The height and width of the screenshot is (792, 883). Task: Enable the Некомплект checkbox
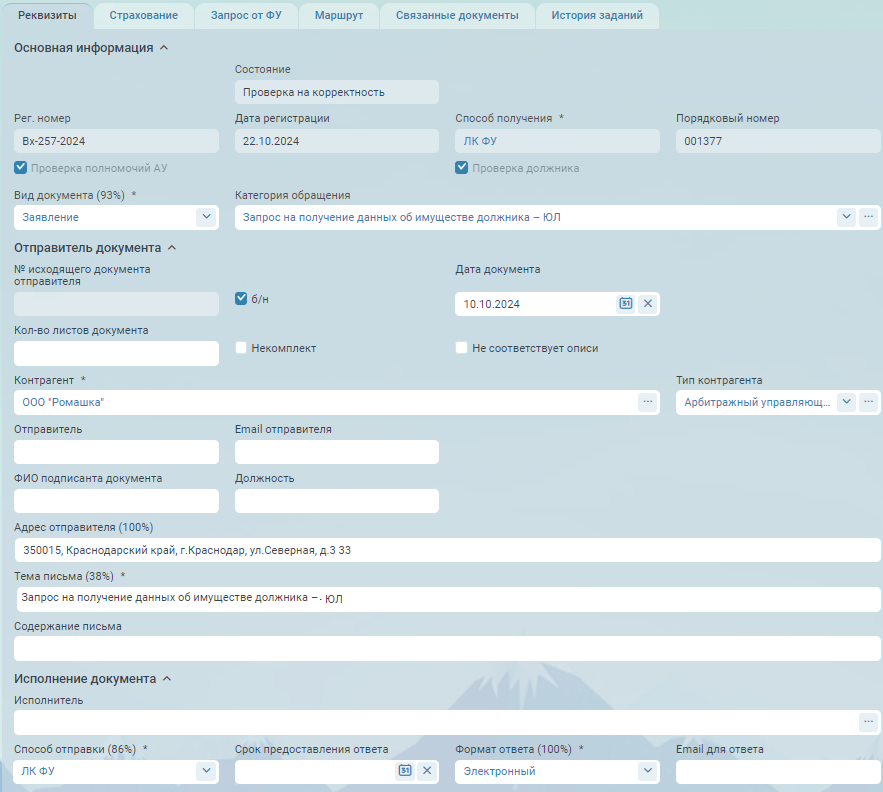click(x=241, y=348)
